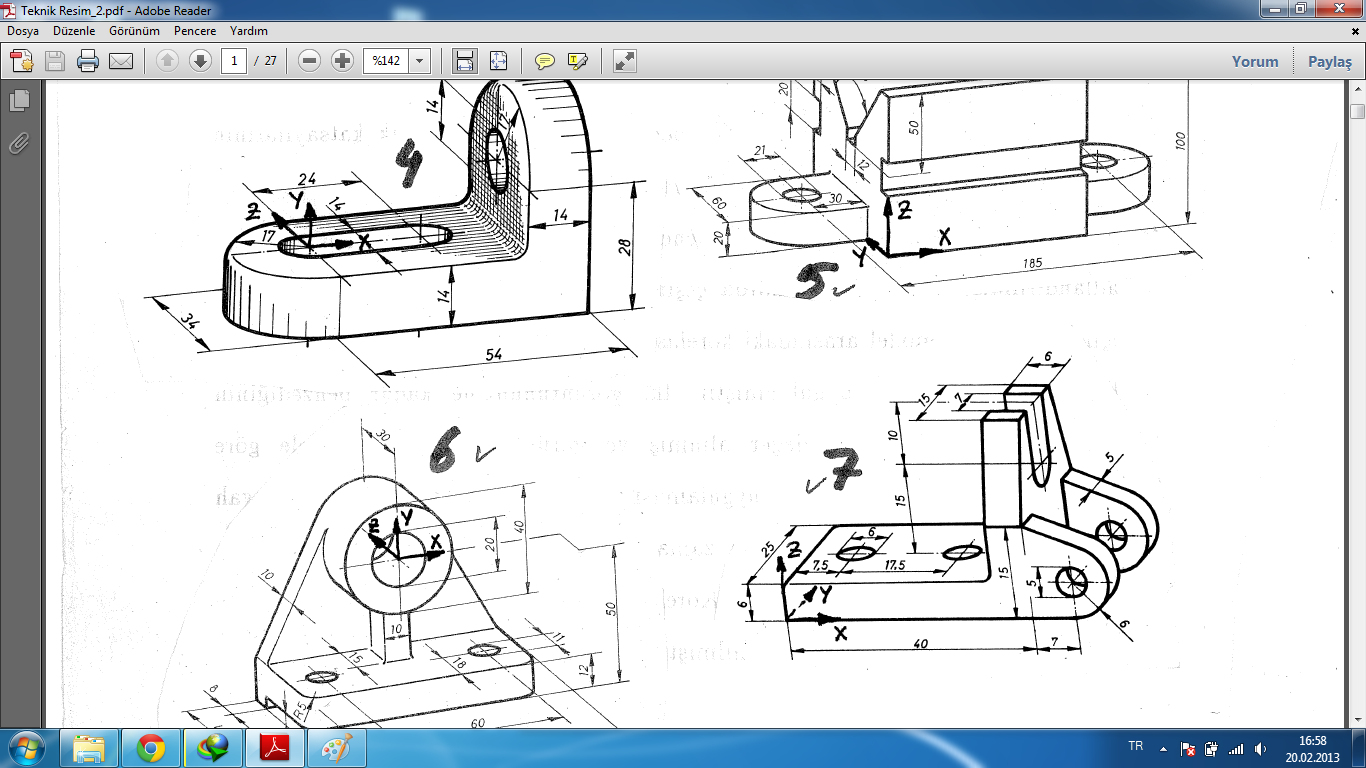Click the %142 zoom value field

pos(386,61)
